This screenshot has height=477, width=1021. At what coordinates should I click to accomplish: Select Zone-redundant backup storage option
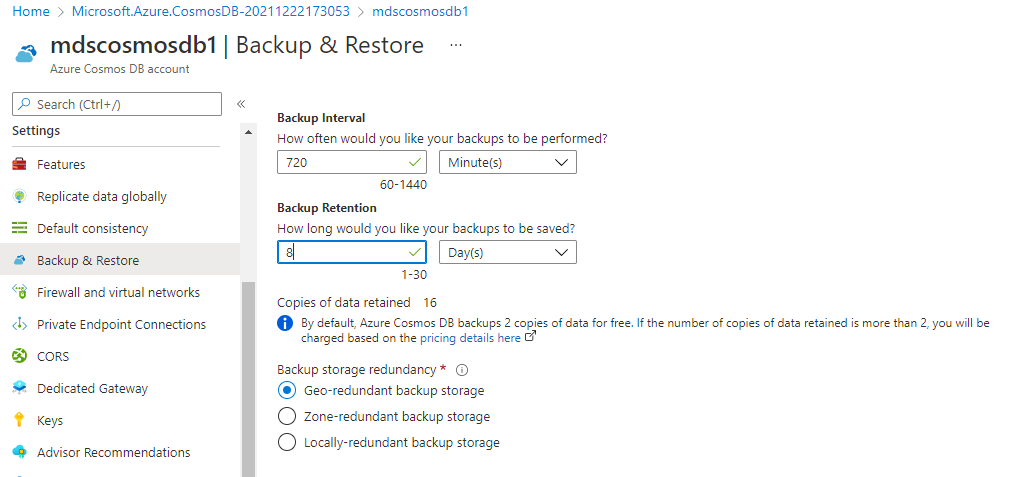coord(286,416)
